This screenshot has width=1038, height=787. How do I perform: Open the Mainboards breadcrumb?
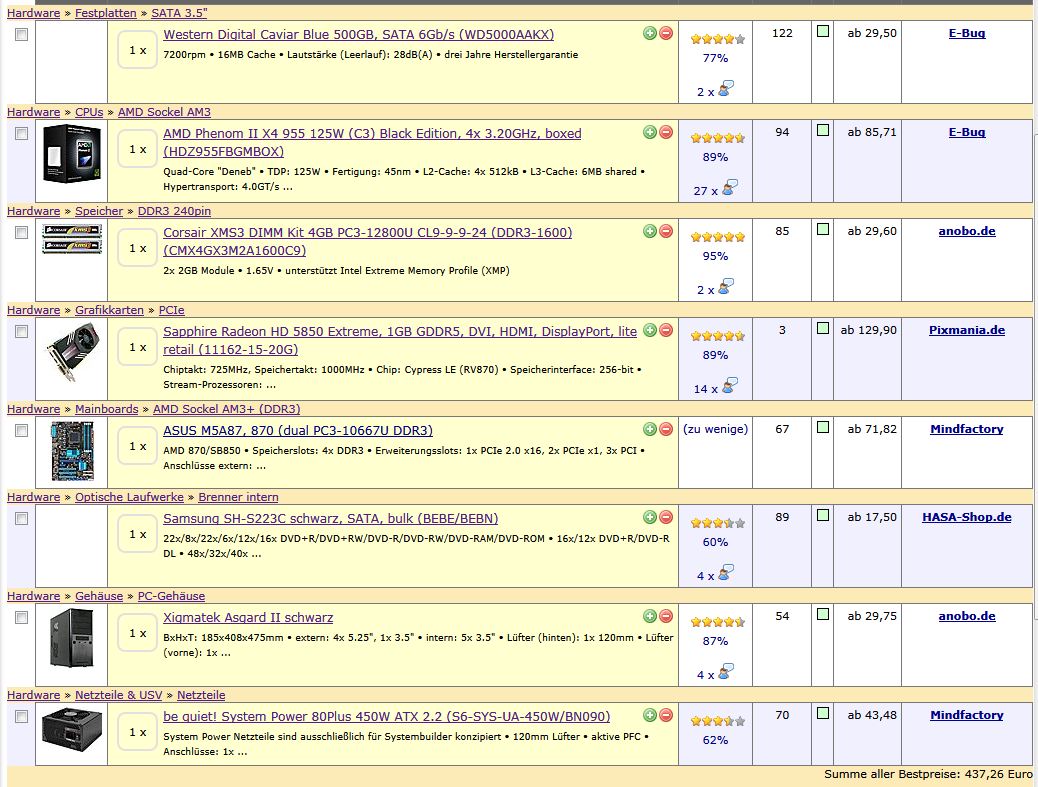(107, 409)
